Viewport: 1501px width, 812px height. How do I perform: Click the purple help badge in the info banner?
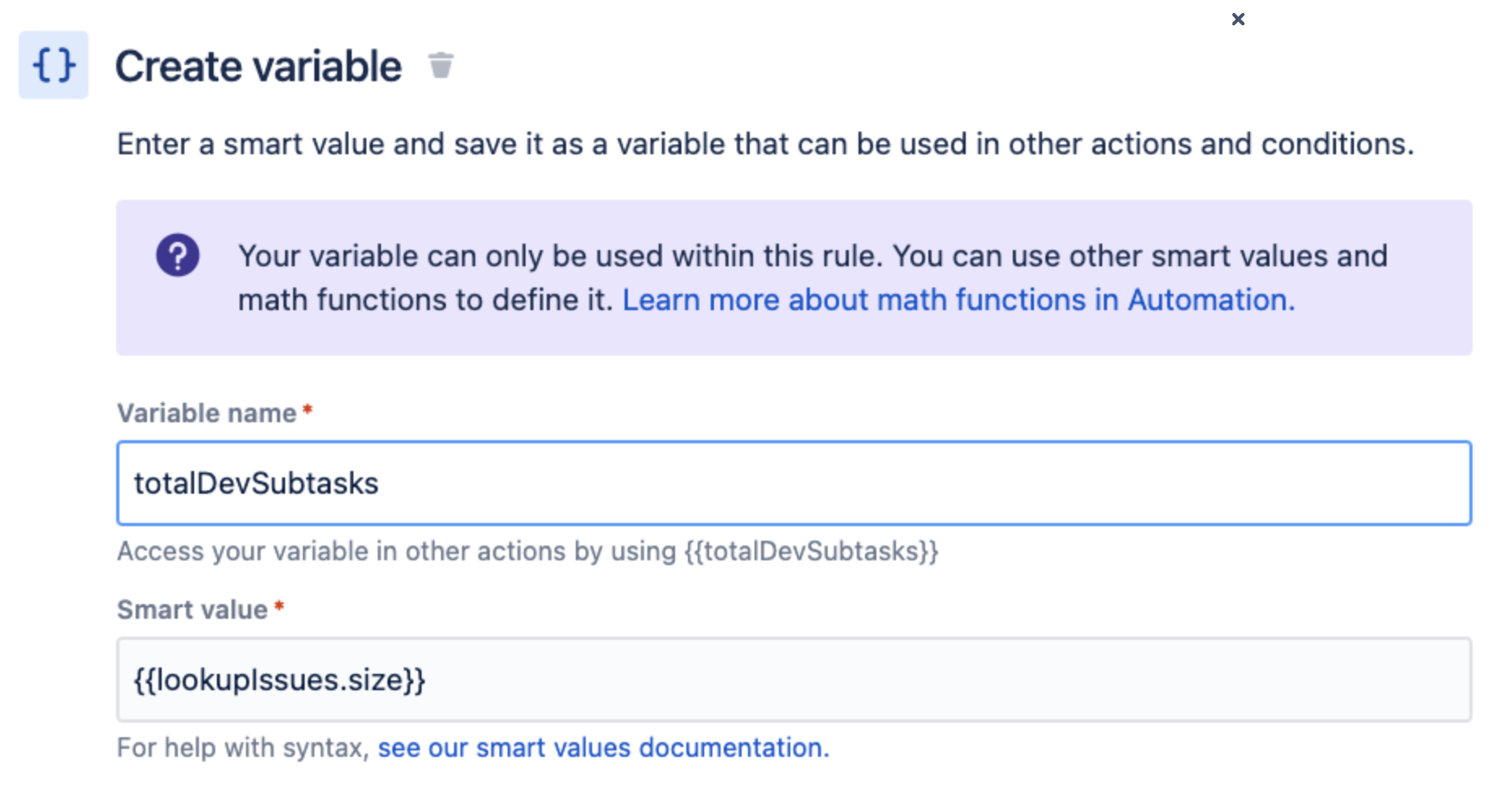tap(177, 254)
